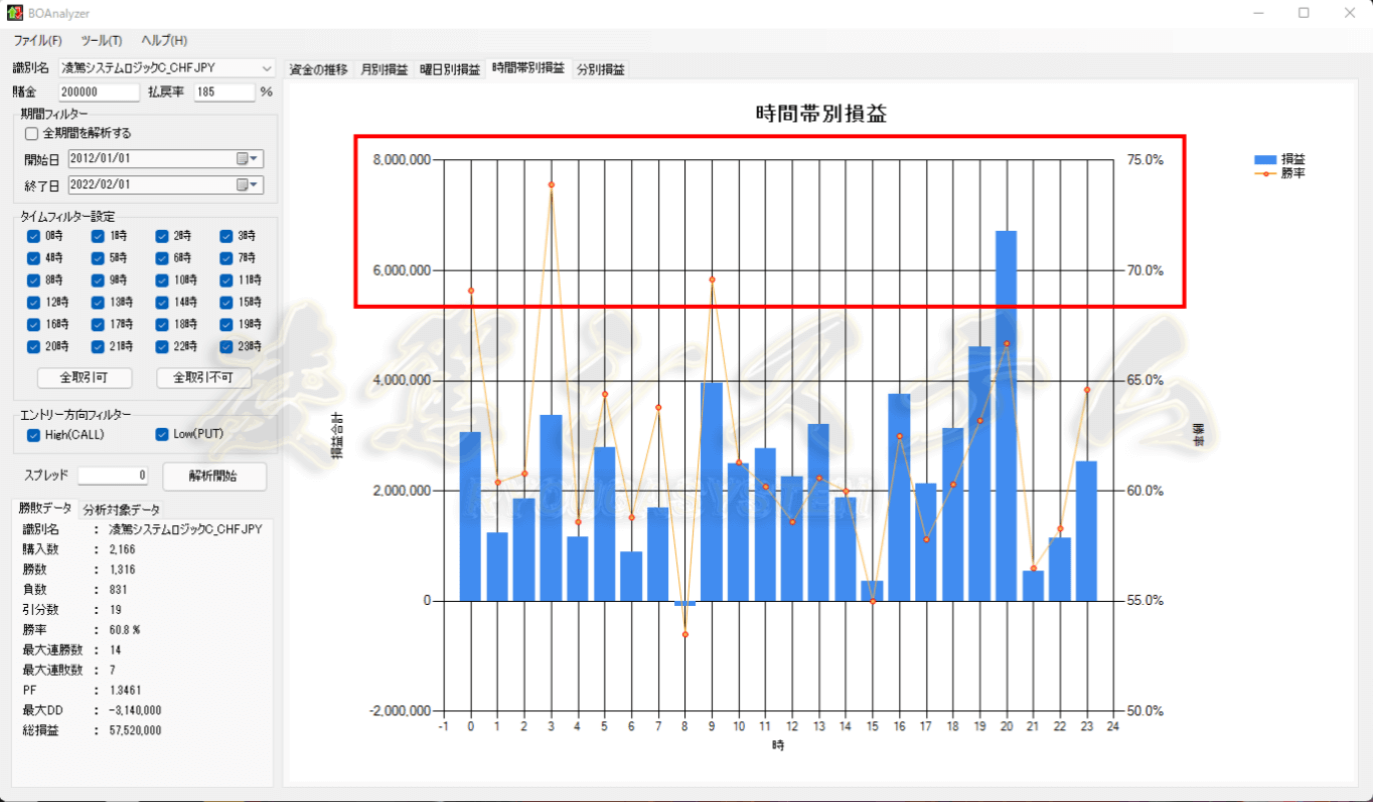Switch to the 分析対象データ tab
Screen dimensions: 1373x802
coord(121,510)
